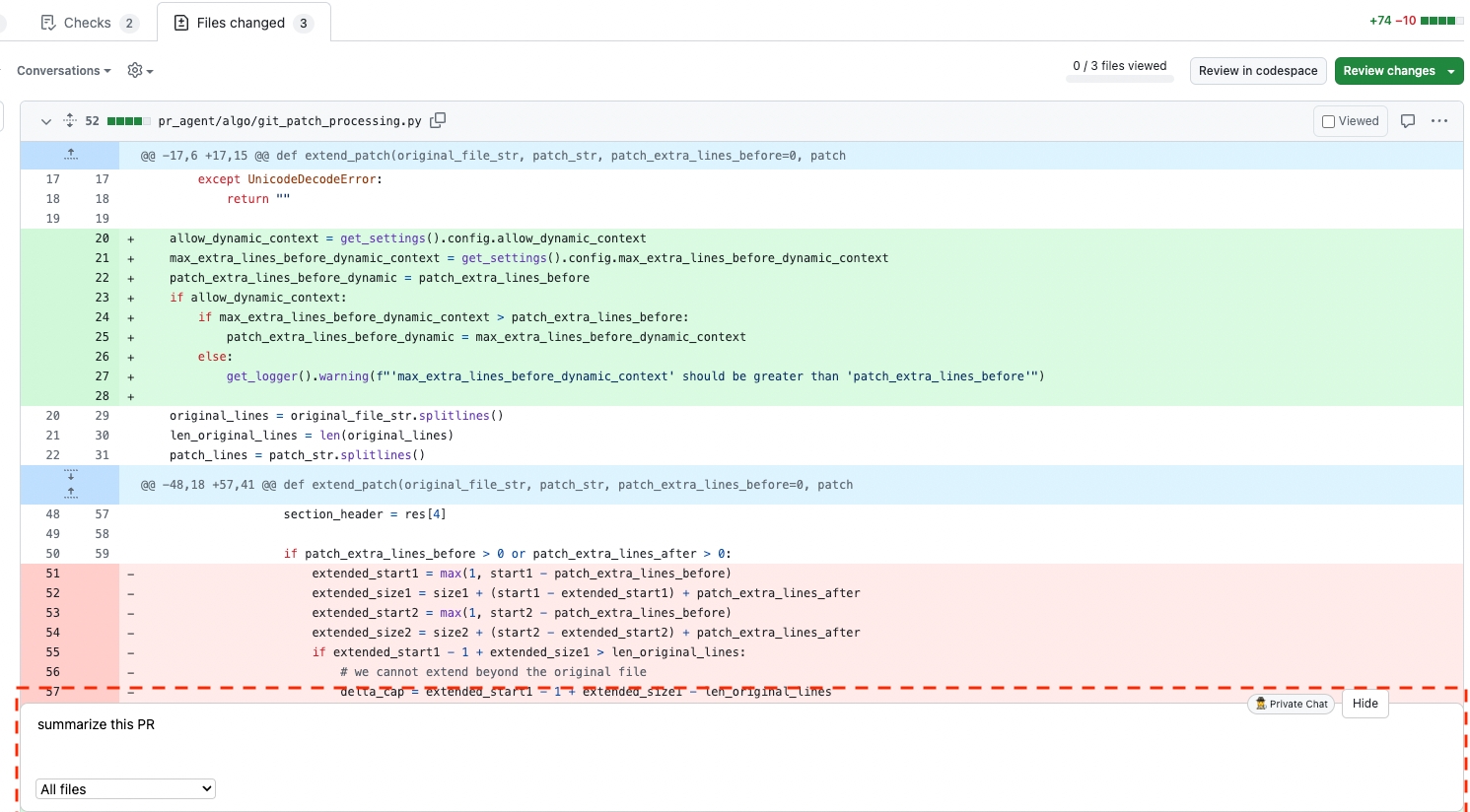
Task: Switch to the Checks tab
Action: point(89,23)
